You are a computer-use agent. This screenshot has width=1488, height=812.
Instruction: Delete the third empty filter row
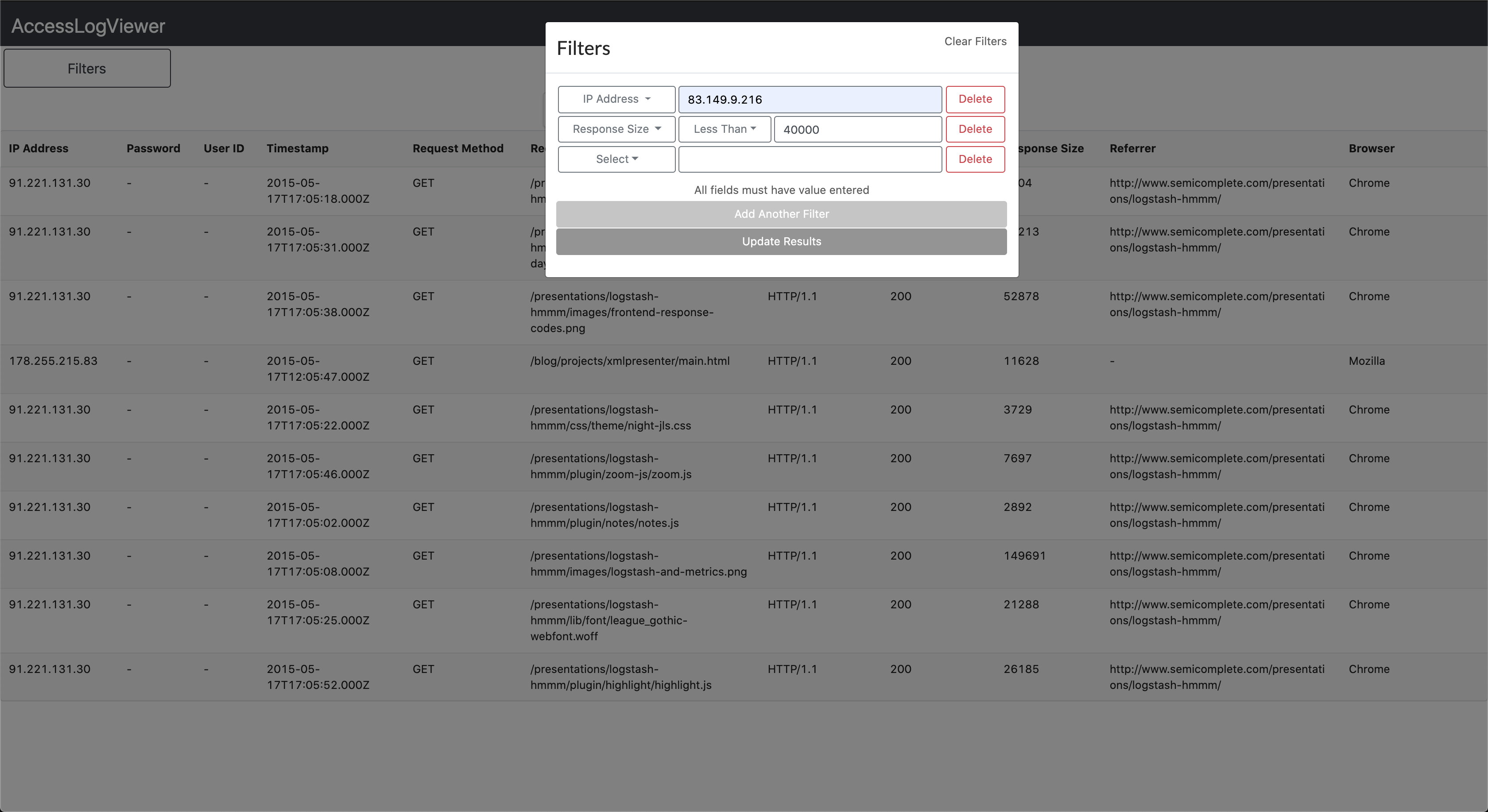click(x=974, y=159)
